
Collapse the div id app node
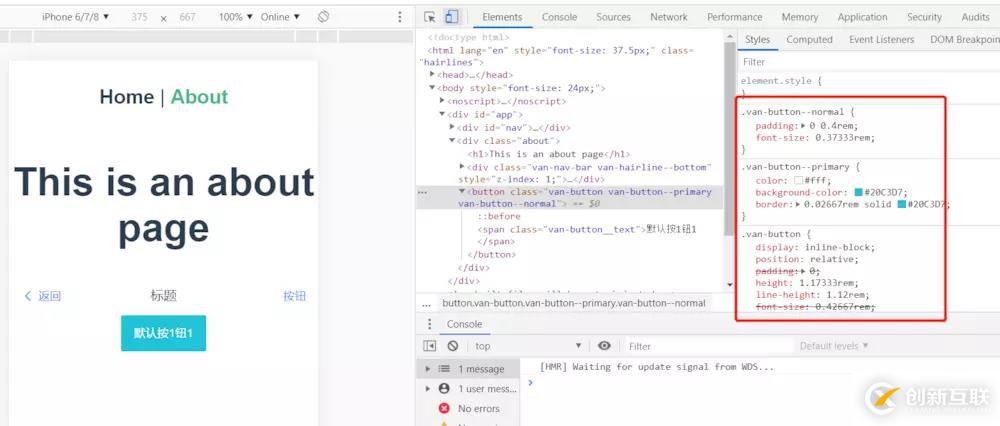(442, 114)
